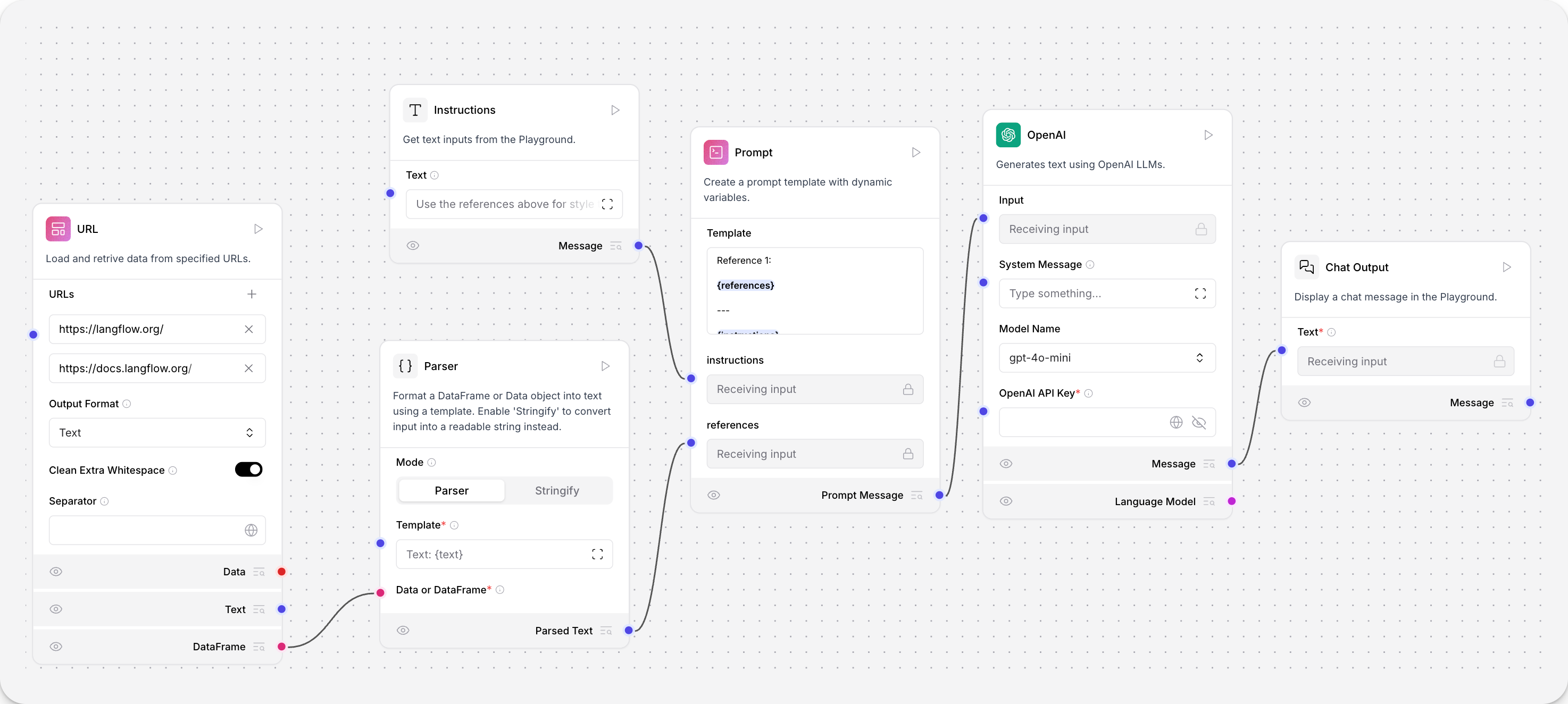Screen dimensions: 1568x704
Task: Click the System Message input field
Action: (1107, 294)
